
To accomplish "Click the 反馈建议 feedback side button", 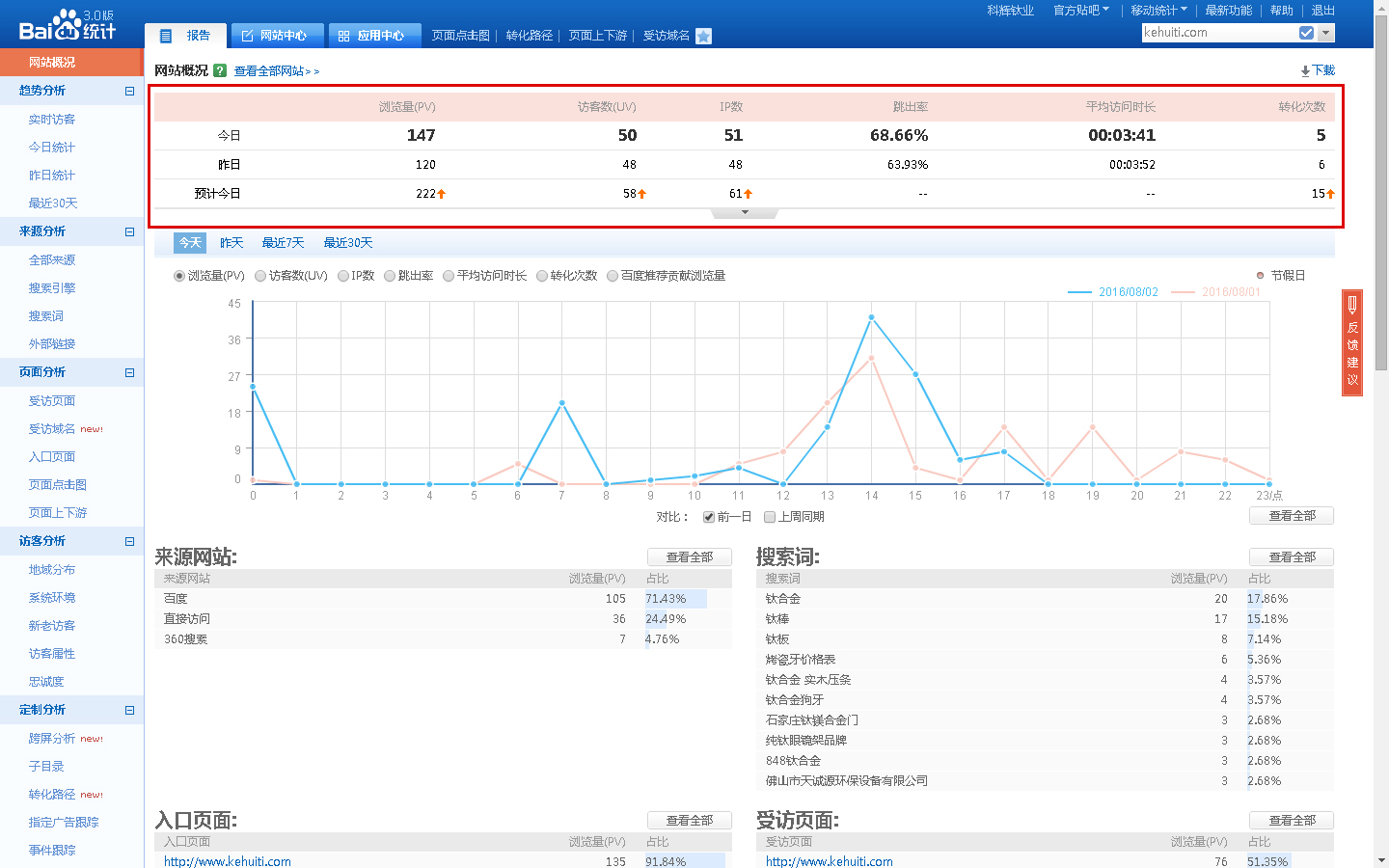I will 1352,342.
